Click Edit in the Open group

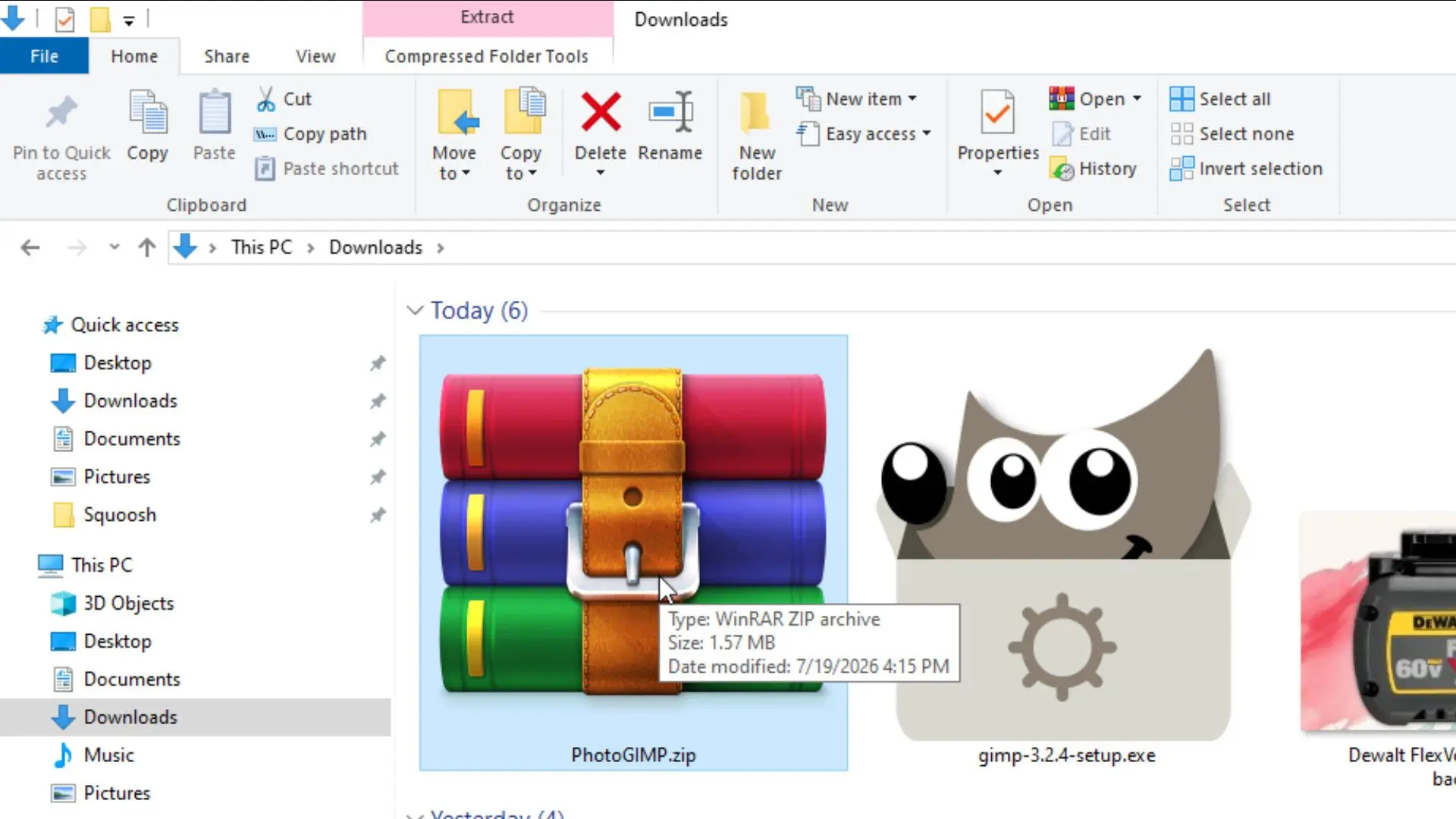coord(1082,133)
